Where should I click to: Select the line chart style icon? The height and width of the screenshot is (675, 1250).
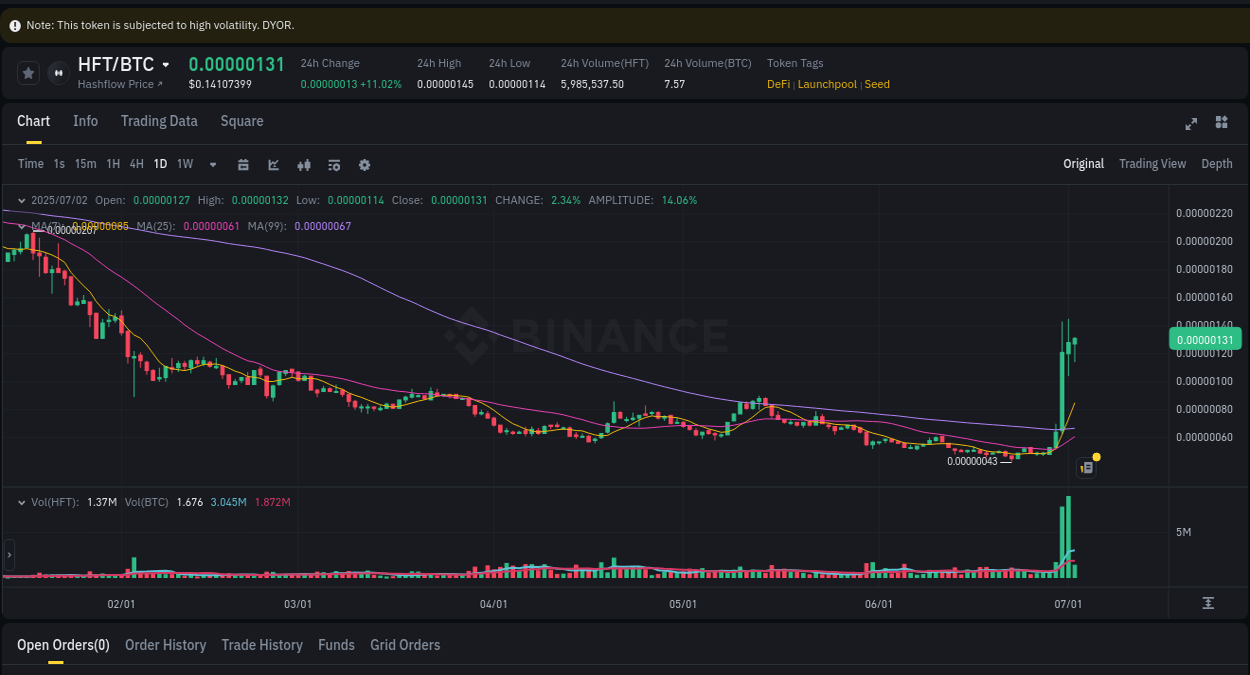pos(273,164)
